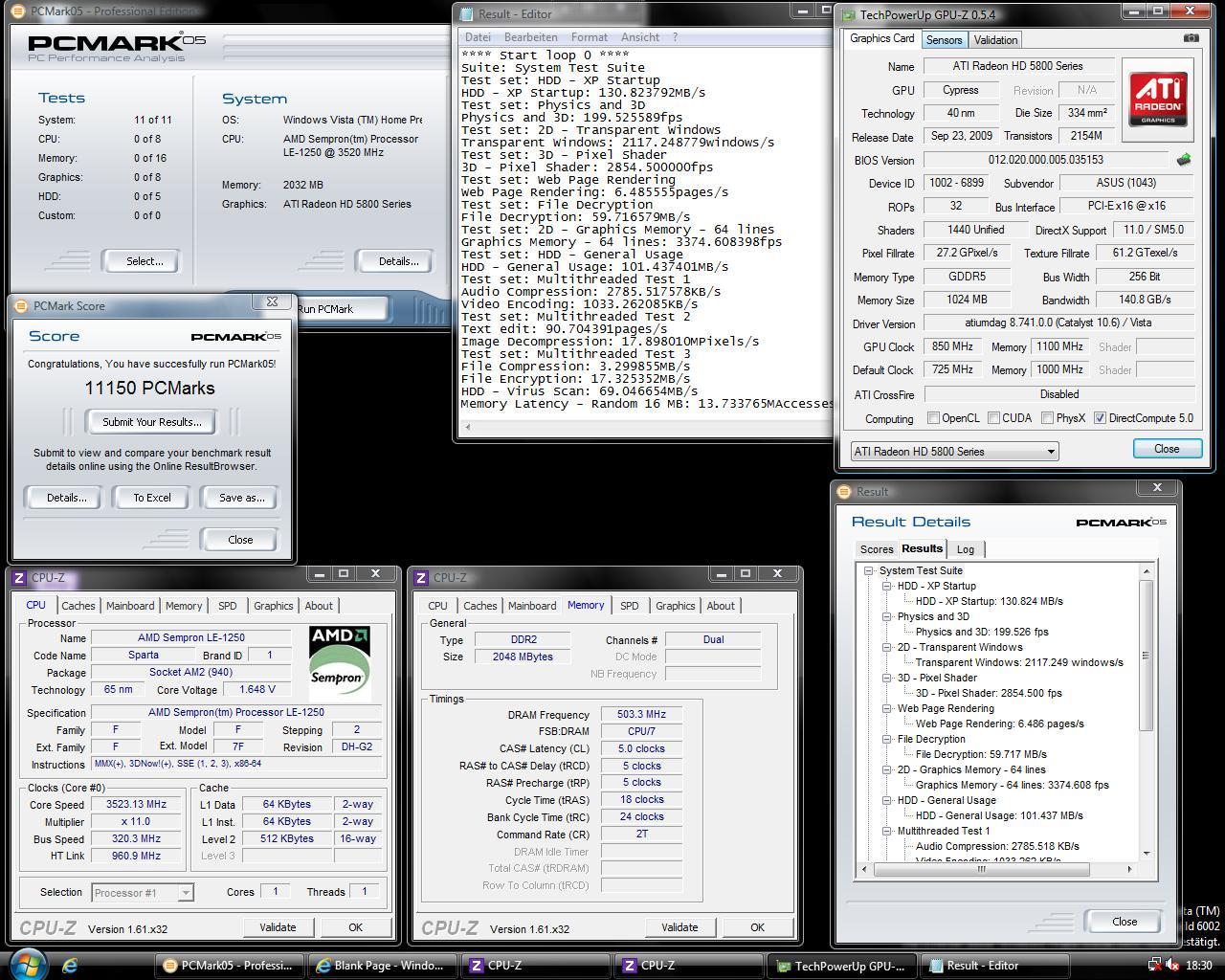Open the Ansicht menu in Editor
Viewport: 1225px width, 980px height.
[640, 37]
